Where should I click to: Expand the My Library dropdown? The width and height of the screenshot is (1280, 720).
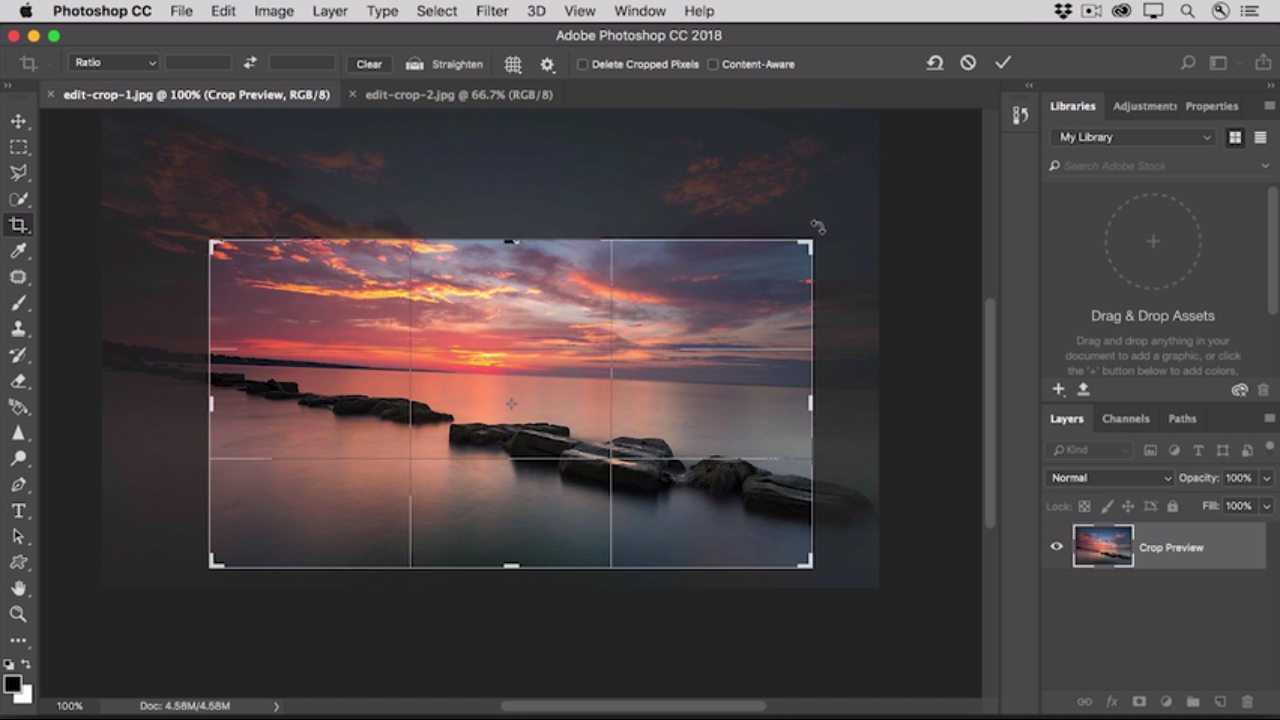pyautogui.click(x=1134, y=137)
